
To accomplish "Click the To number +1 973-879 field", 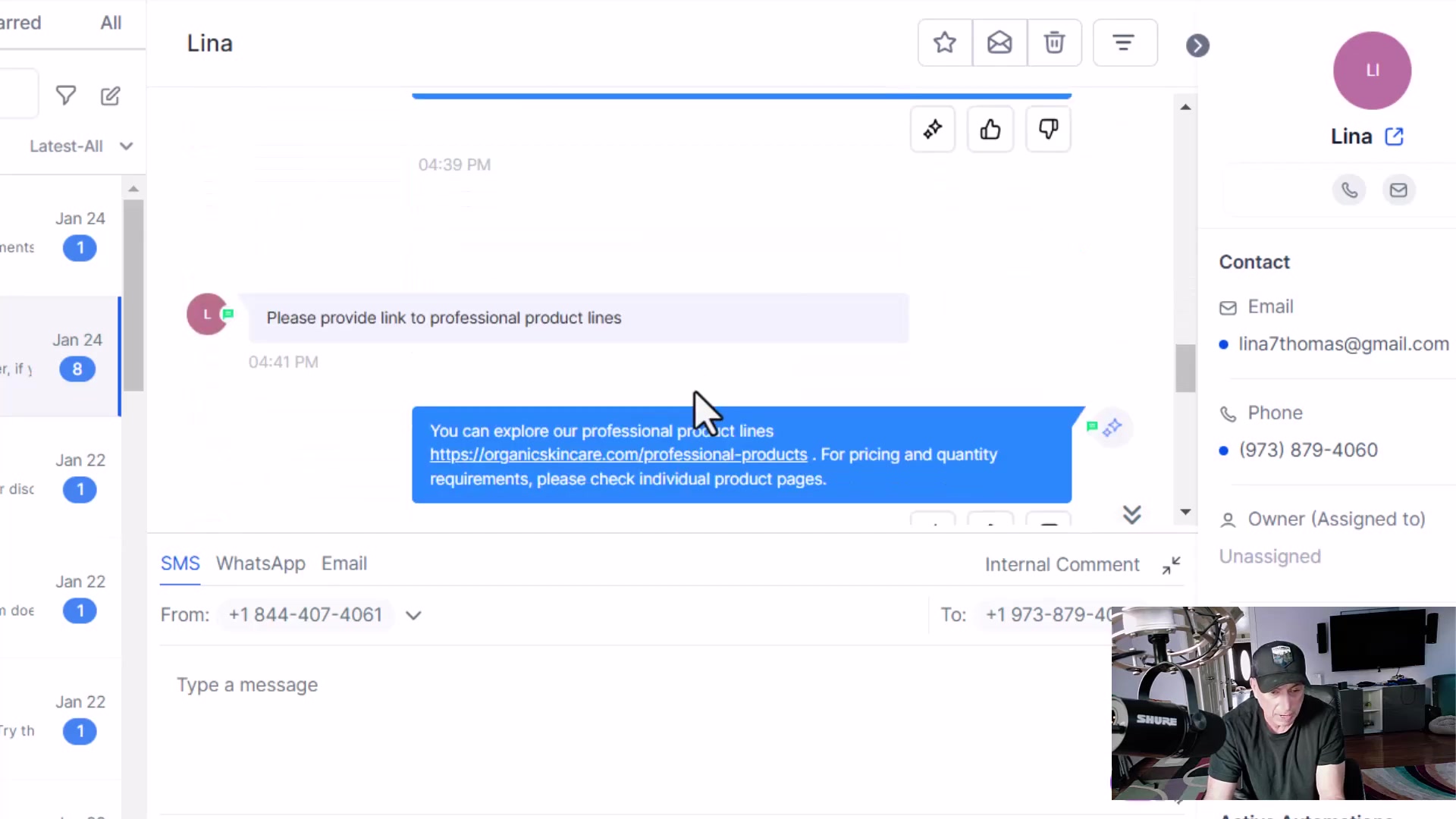I will (x=1048, y=615).
